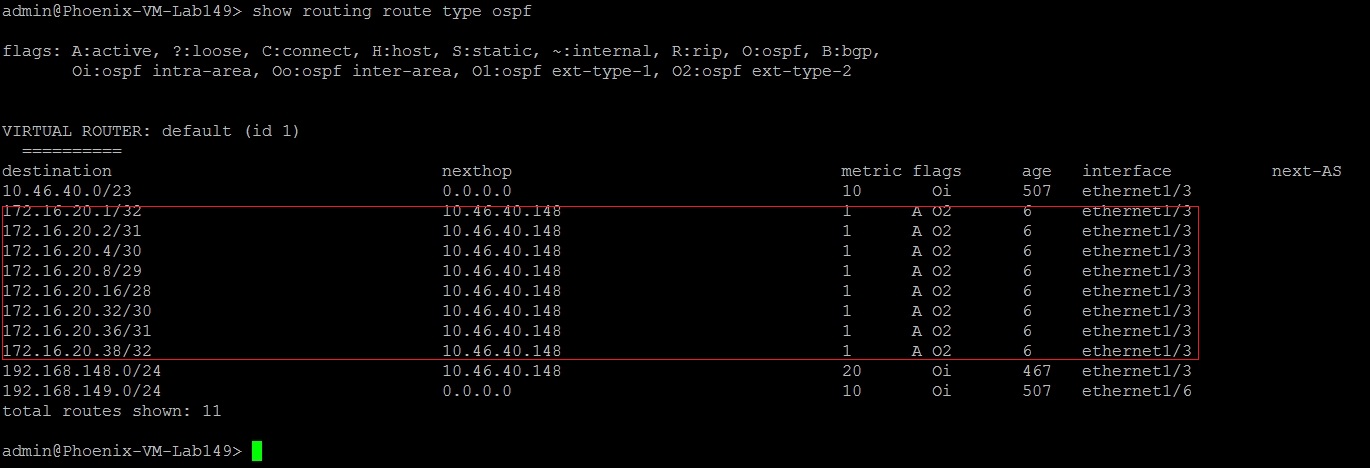Click the typed command 'show routing route type ospf'

tap(392, 11)
